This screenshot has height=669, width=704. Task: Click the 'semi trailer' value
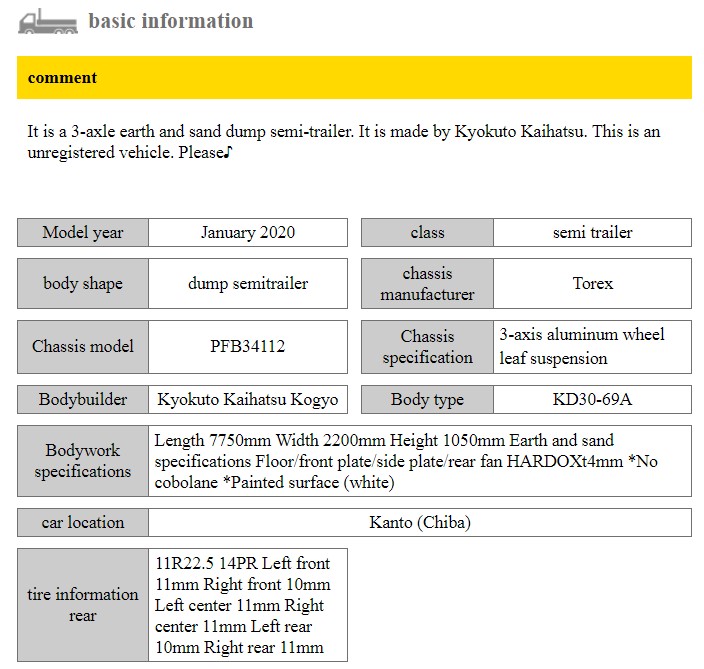click(592, 233)
